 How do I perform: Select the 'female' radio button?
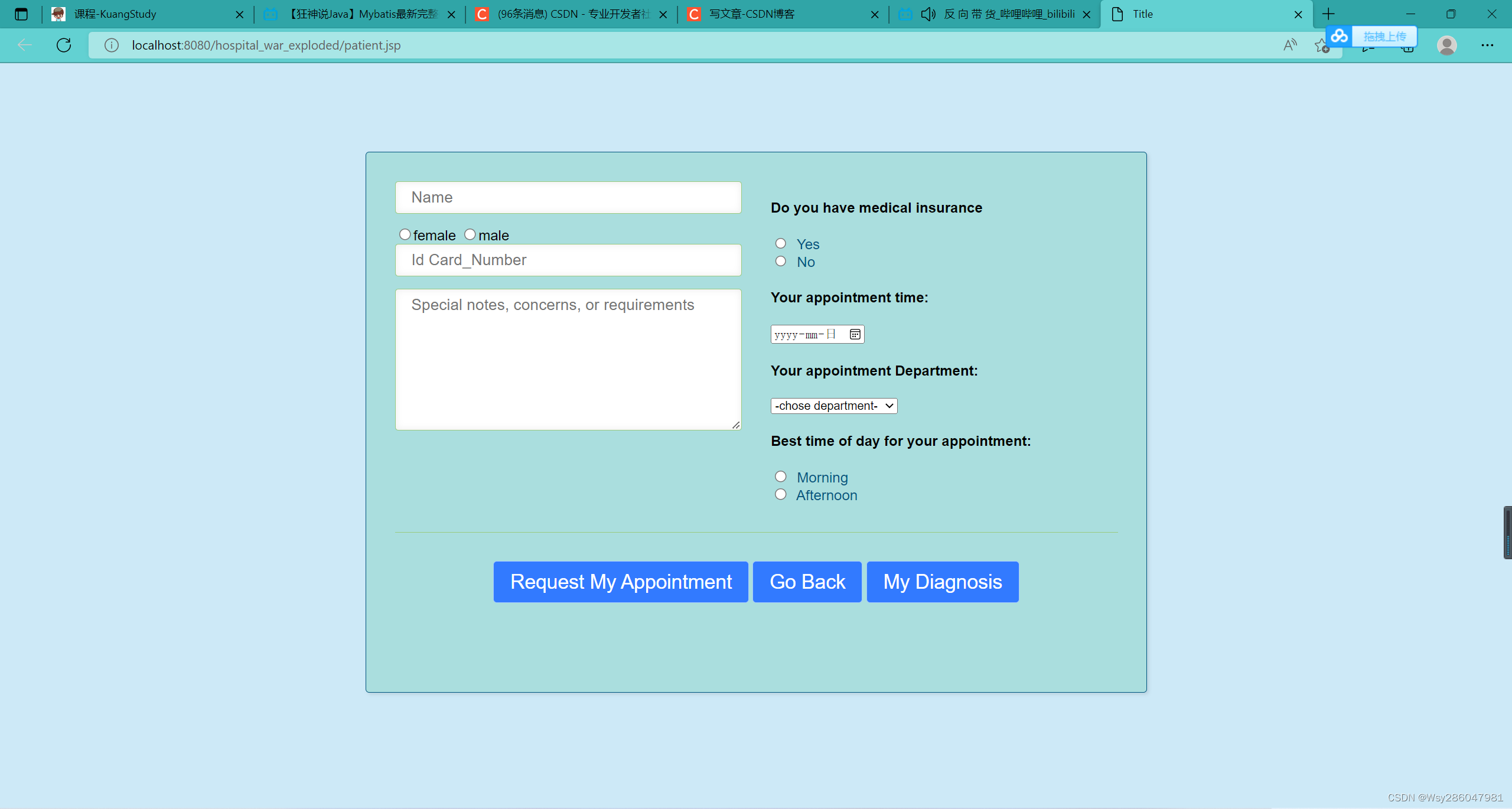[406, 234]
